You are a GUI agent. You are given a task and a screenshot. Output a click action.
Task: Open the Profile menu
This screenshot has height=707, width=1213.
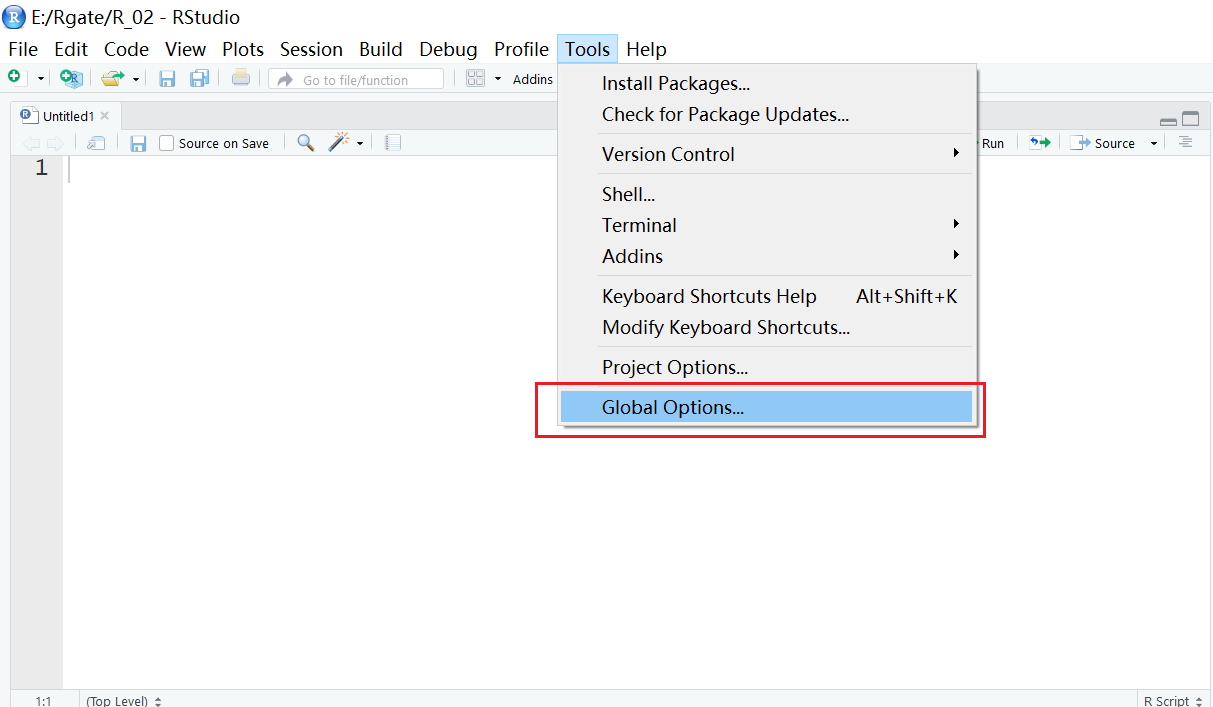pyautogui.click(x=521, y=49)
